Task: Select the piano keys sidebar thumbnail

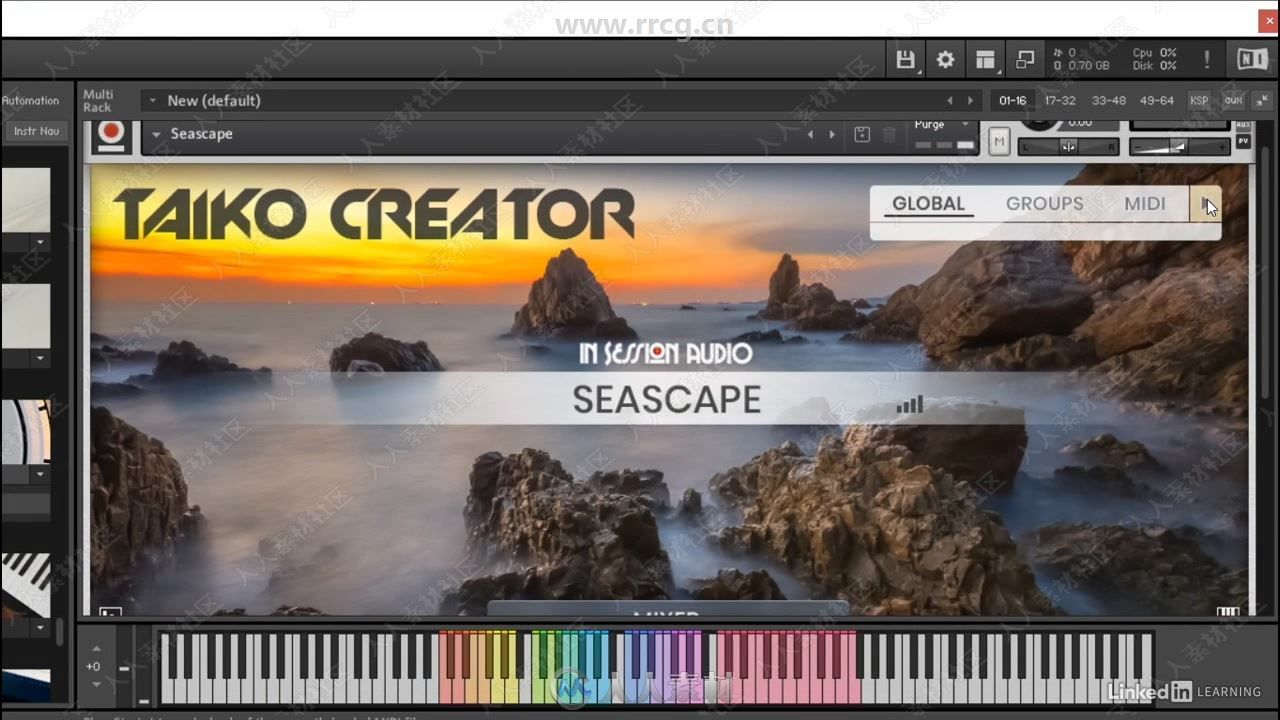Action: 25,585
